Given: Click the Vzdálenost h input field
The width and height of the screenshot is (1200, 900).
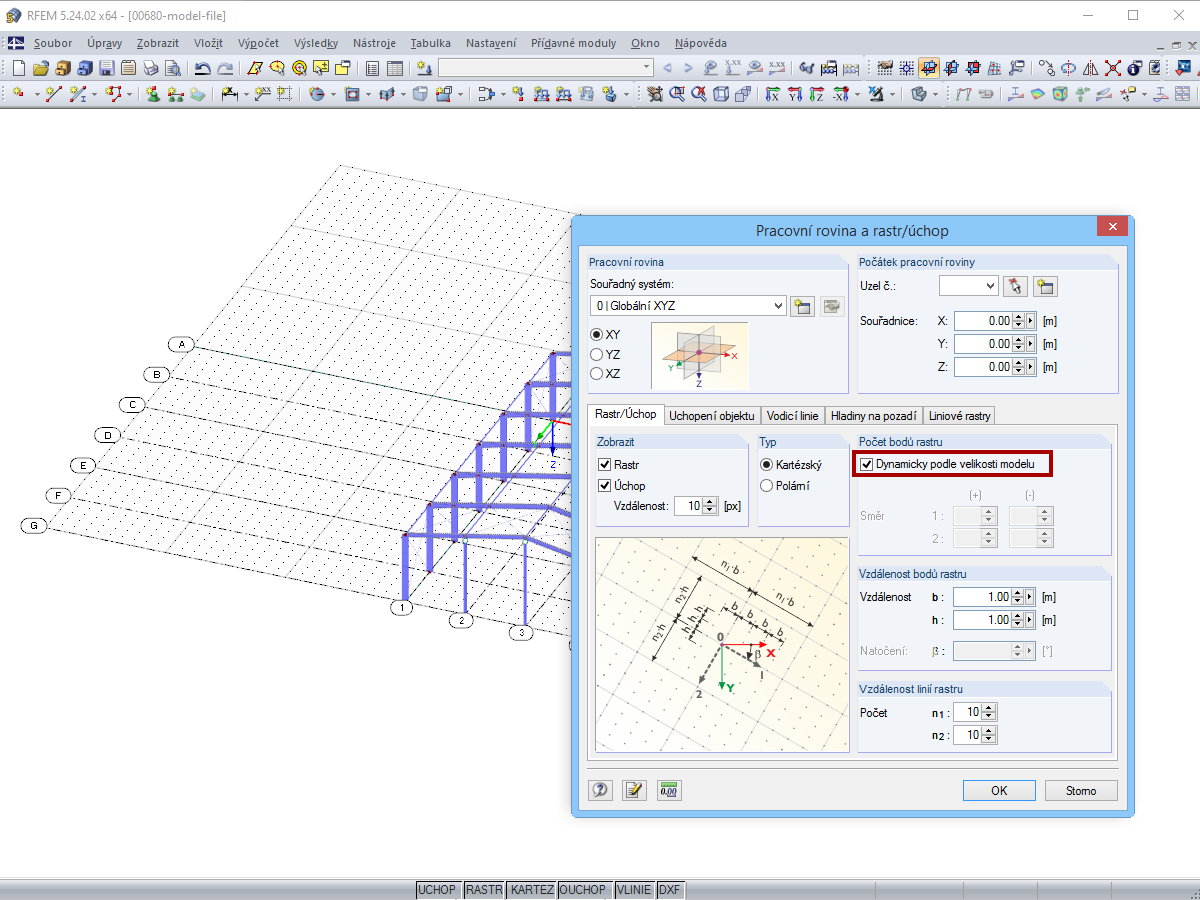Looking at the screenshot, I should 983,620.
